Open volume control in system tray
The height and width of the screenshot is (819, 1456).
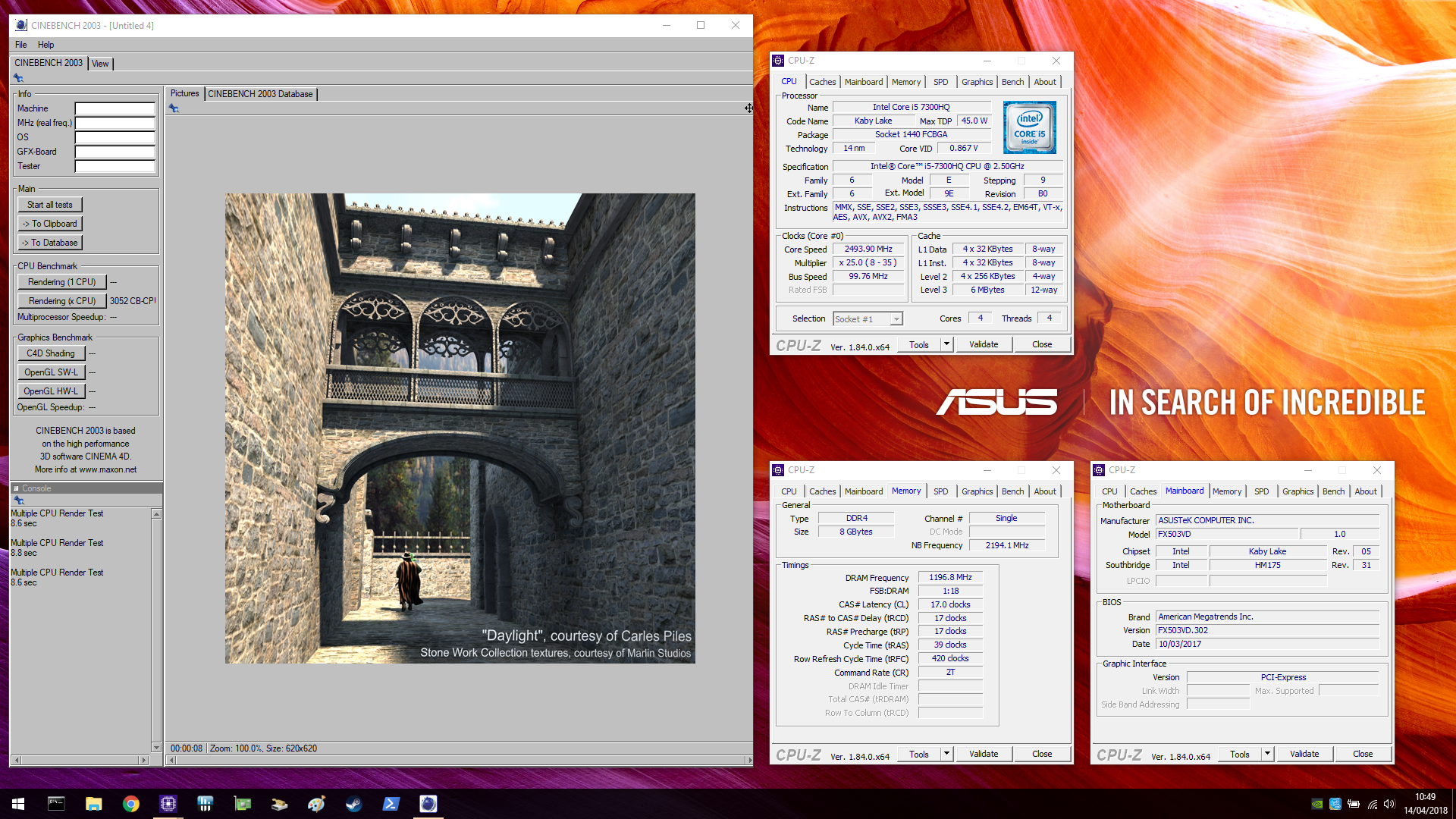1389,804
